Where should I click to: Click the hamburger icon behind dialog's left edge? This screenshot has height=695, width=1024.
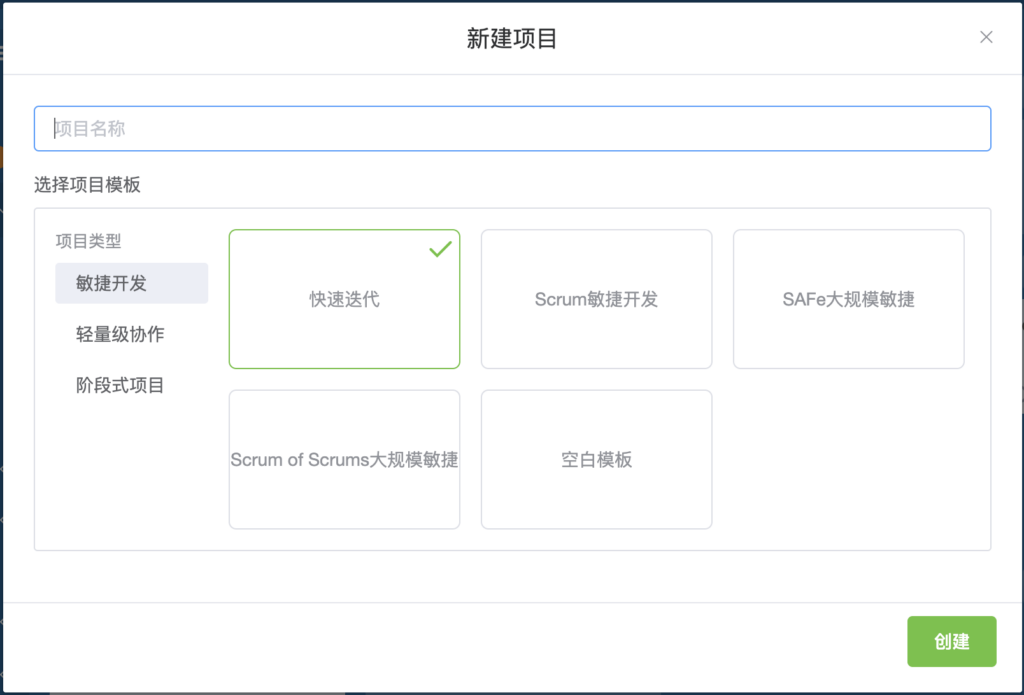pyautogui.click(x=1, y=54)
